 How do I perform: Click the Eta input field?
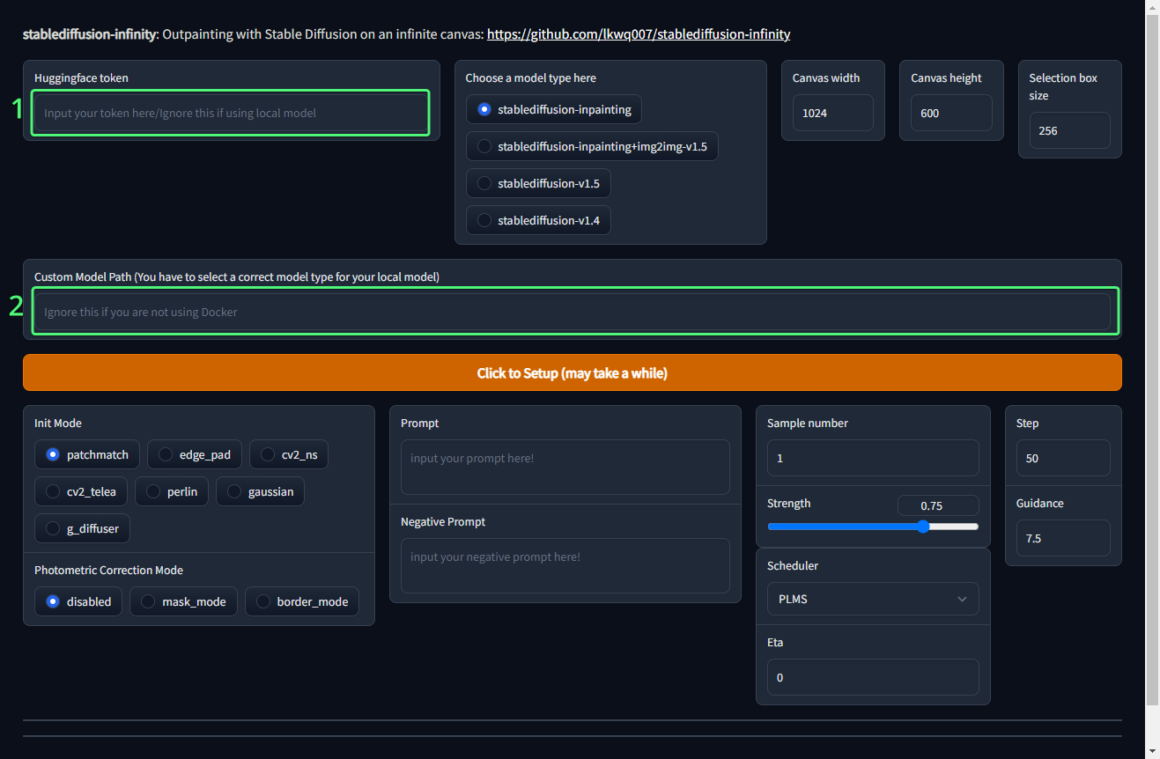[x=873, y=678]
